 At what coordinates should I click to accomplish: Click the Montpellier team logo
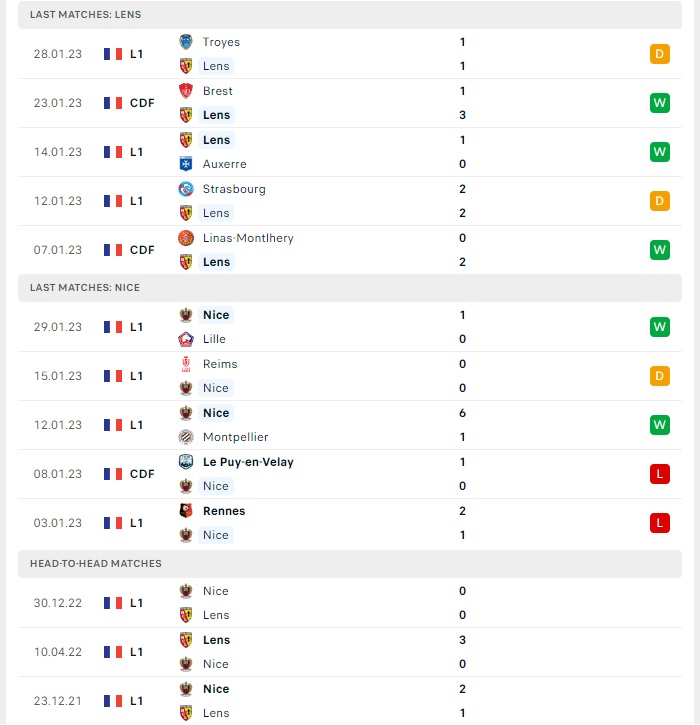[x=186, y=437]
